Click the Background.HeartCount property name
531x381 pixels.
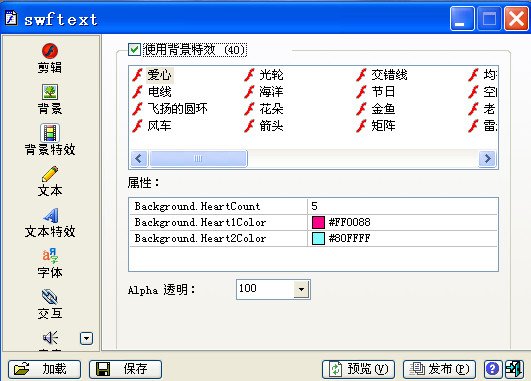[x=197, y=206]
